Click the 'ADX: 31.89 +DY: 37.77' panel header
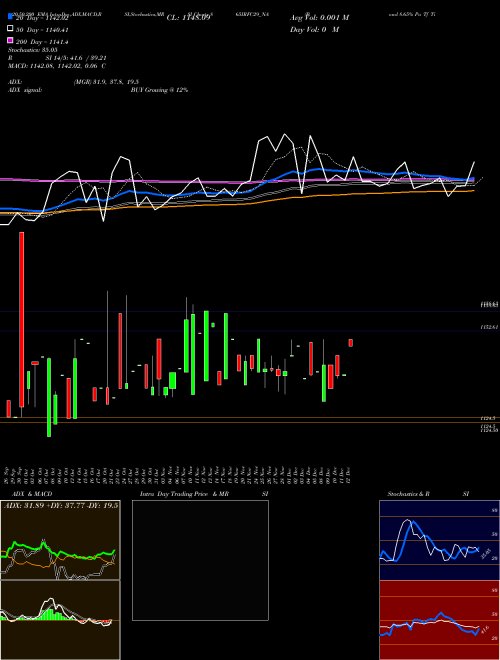 pos(61,505)
